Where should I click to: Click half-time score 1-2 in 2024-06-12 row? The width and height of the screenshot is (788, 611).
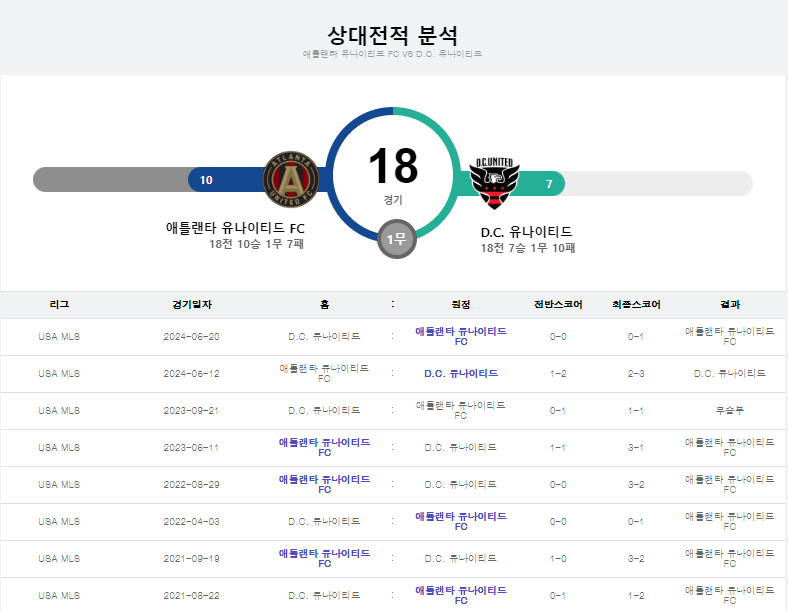(x=558, y=374)
